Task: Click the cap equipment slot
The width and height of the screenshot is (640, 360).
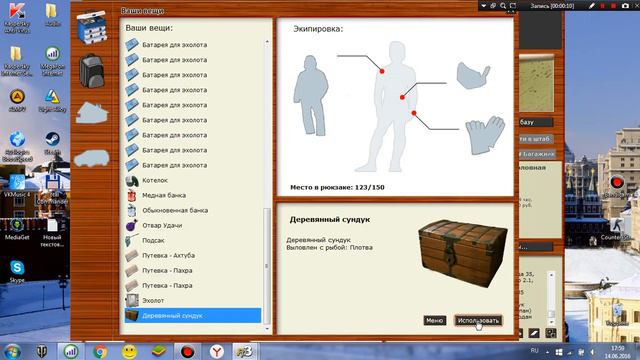Action: click(473, 76)
